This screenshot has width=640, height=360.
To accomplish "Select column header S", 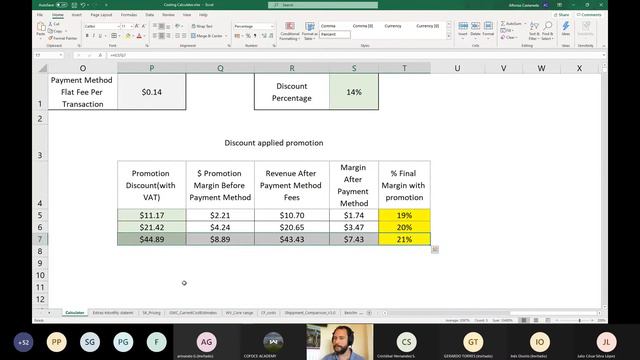I will (x=354, y=68).
